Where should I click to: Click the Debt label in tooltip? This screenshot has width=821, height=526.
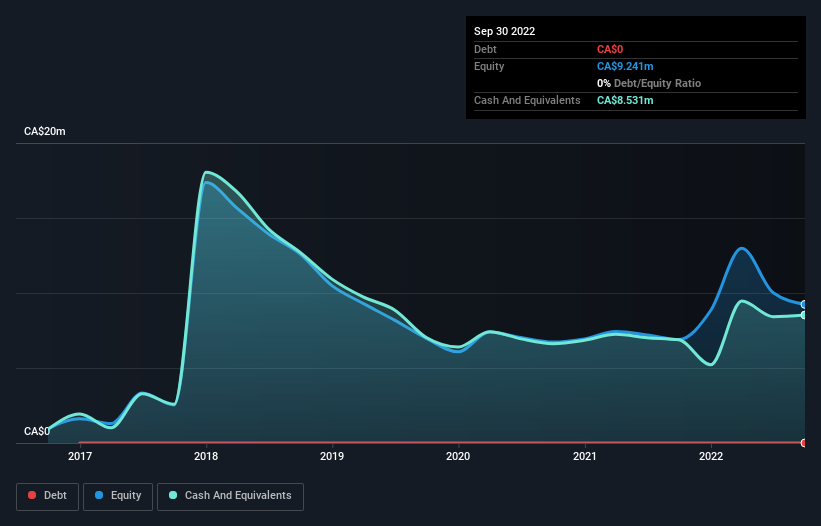(x=485, y=49)
